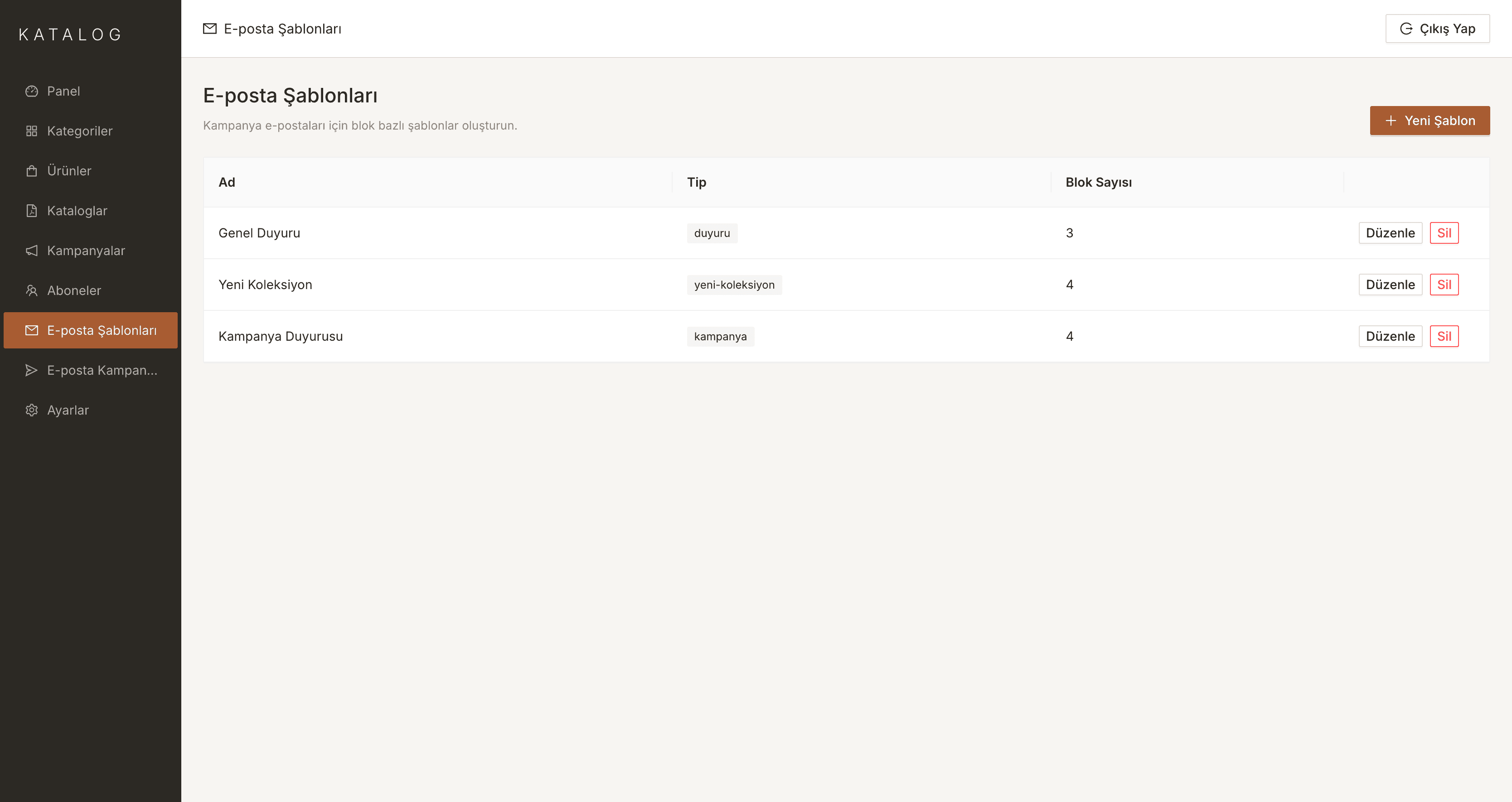Click the Kategoriler grid icon

point(32,131)
